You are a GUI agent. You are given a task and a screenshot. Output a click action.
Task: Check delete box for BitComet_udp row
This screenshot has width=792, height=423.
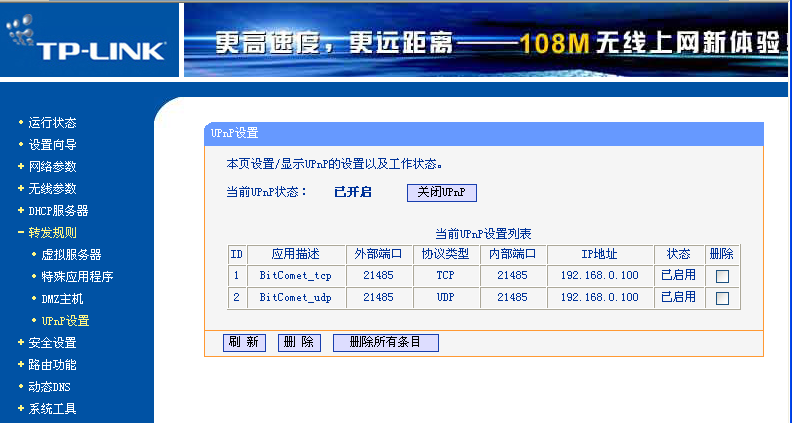(x=722, y=298)
